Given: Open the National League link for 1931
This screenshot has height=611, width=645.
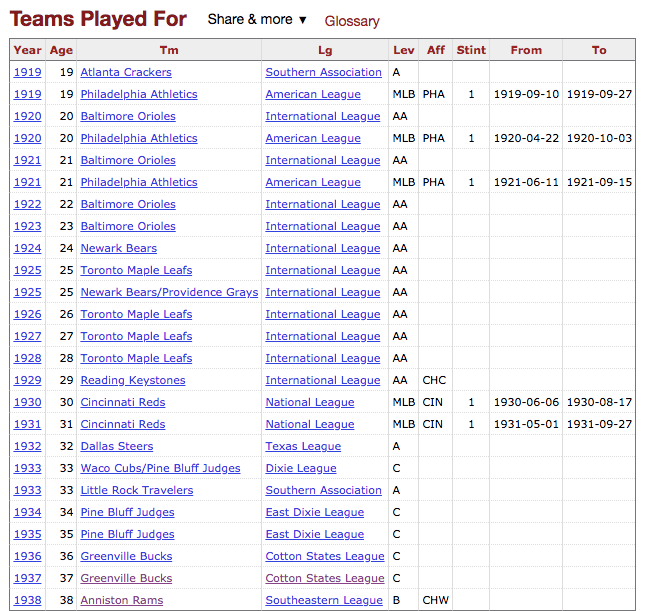Looking at the screenshot, I should 310,424.
